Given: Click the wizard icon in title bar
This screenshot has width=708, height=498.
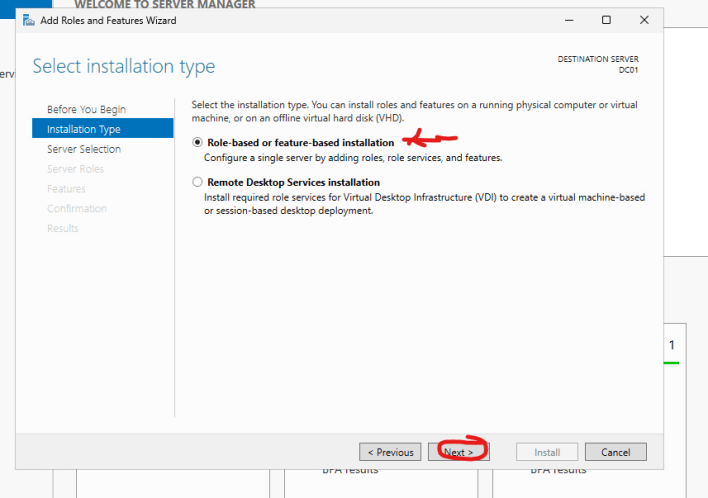Looking at the screenshot, I should click(28, 20).
